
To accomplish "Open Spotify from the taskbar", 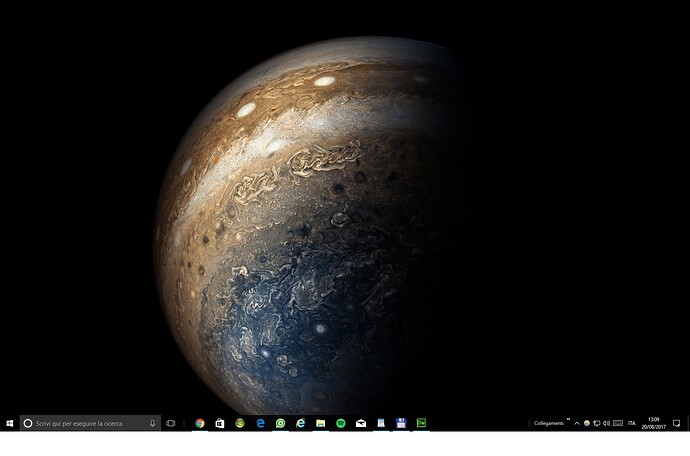I will [x=341, y=423].
